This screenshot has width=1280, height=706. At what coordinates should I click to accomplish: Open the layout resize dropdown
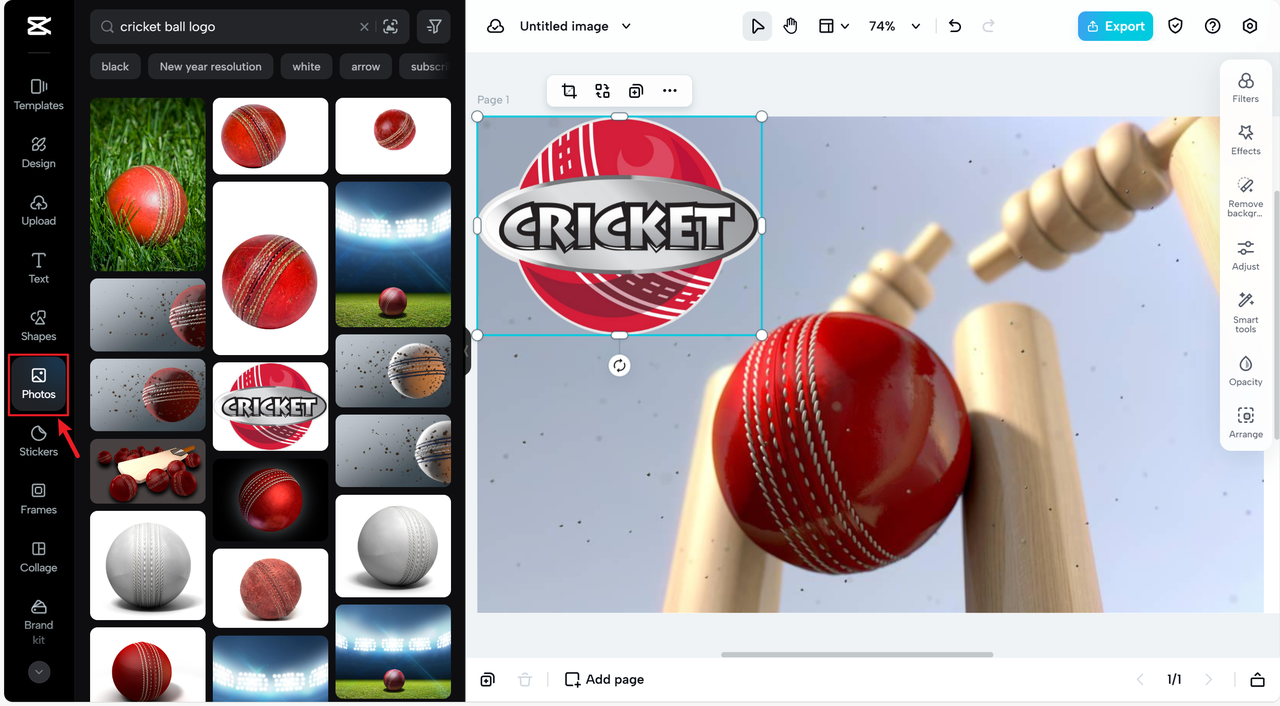tap(834, 27)
